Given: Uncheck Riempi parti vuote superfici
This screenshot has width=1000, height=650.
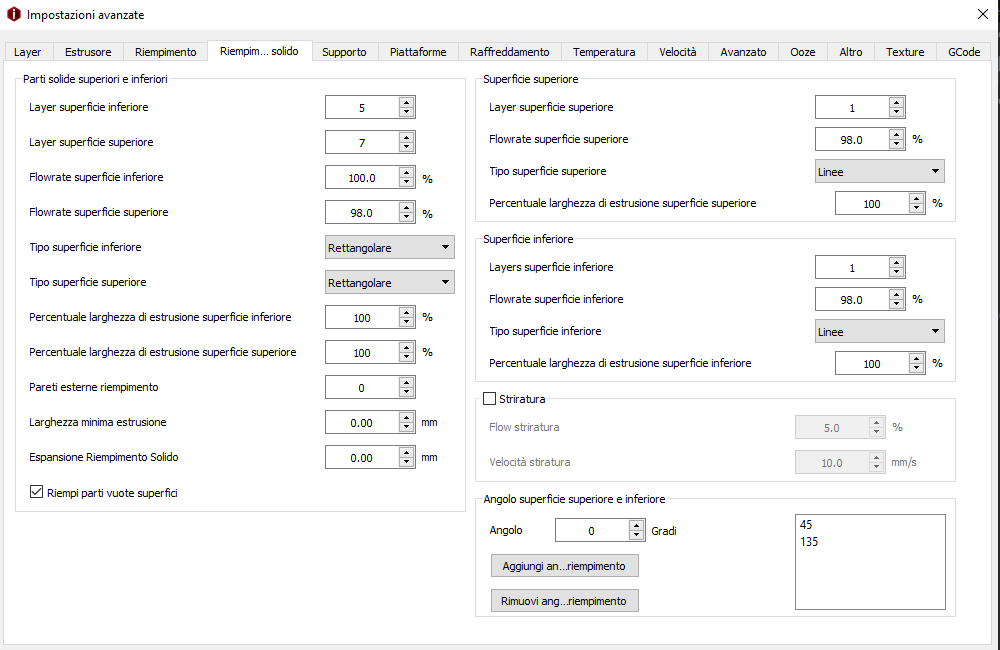Looking at the screenshot, I should tap(37, 492).
